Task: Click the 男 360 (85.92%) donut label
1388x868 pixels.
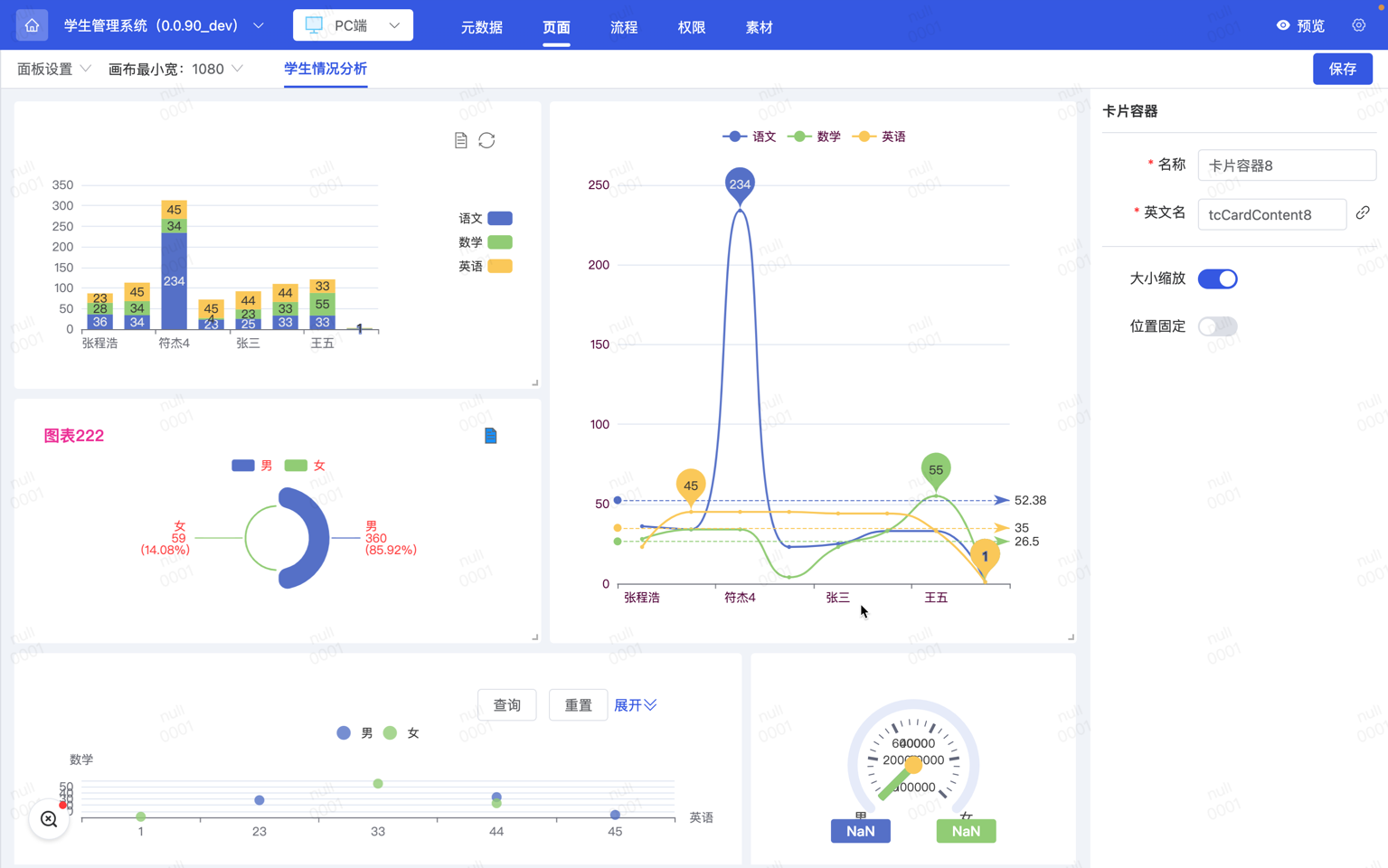Action: coord(391,538)
